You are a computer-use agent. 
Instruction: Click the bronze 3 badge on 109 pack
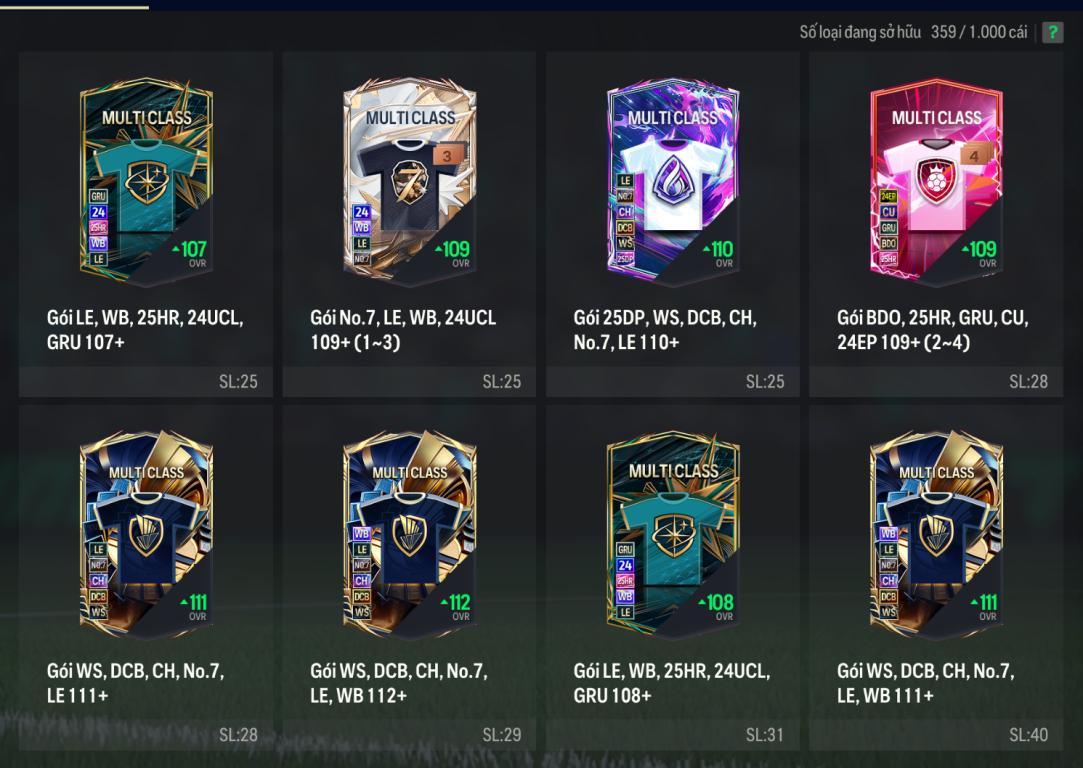[x=447, y=155]
